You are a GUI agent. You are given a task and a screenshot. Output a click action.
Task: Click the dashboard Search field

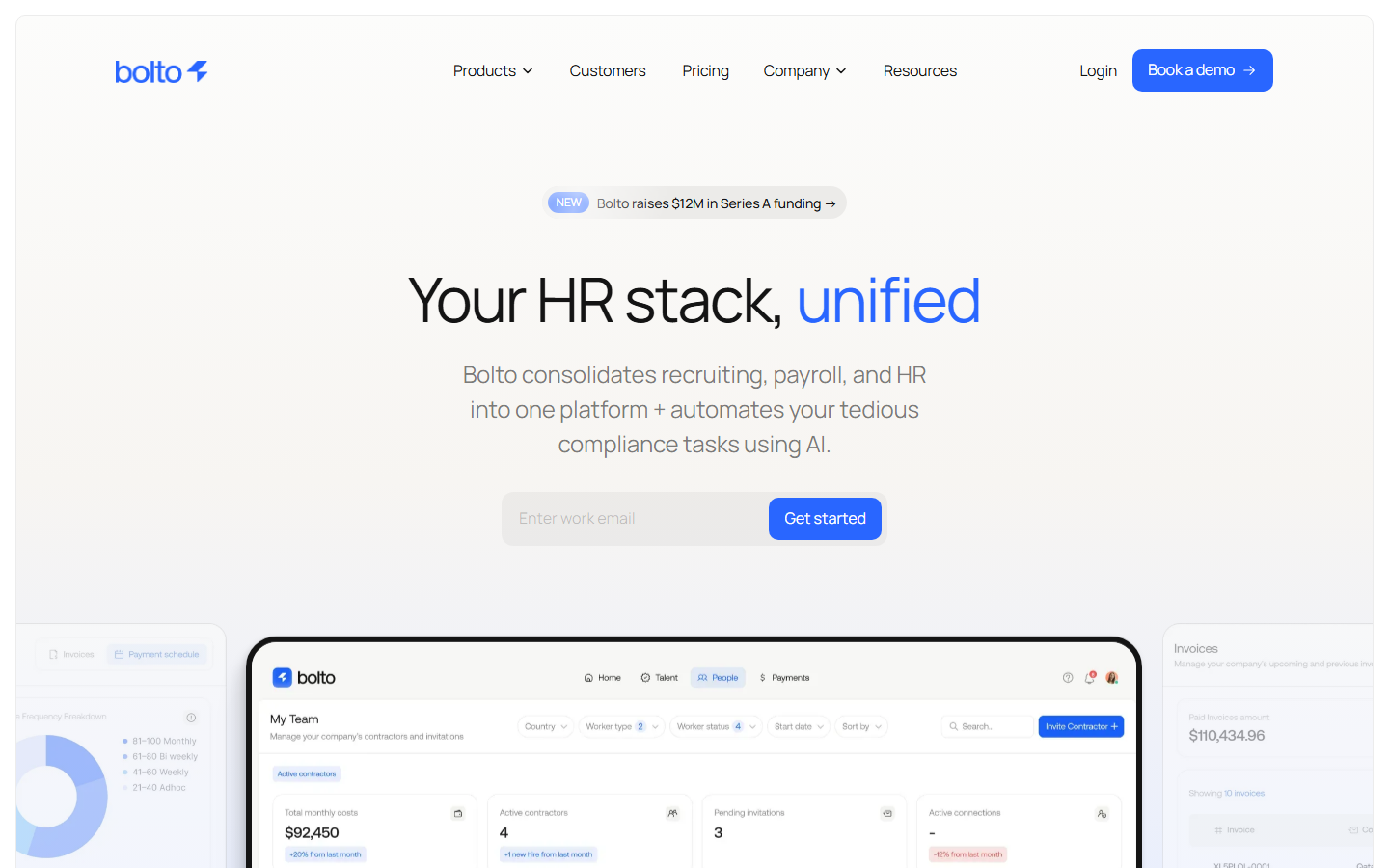(x=987, y=727)
